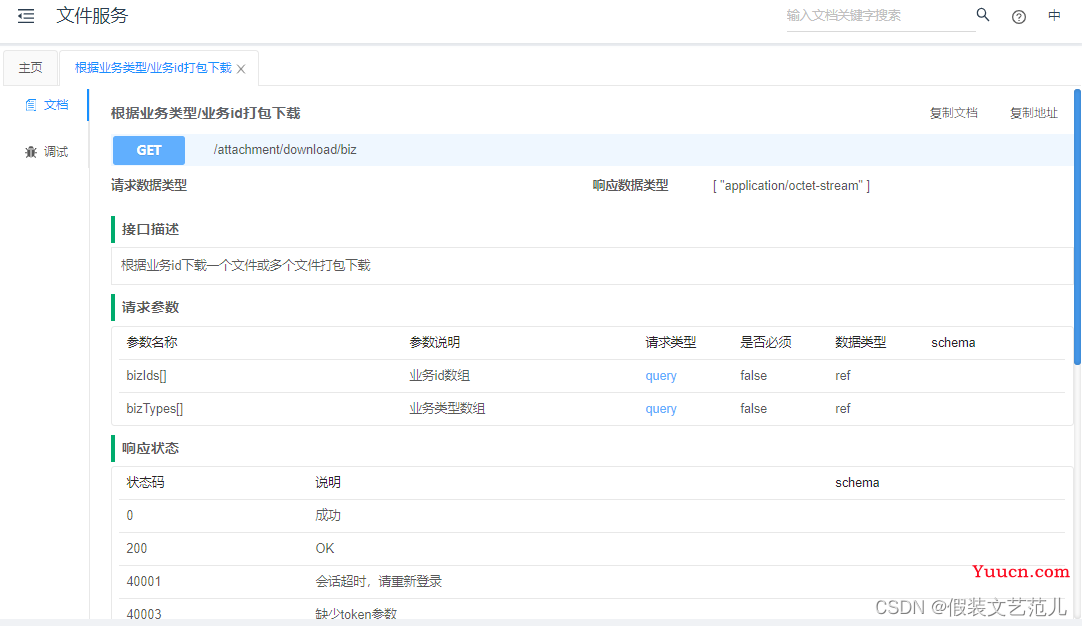Viewport: 1082px width, 626px height.
Task: Click the 会话超时，请重新登录 description
Action: 378,582
